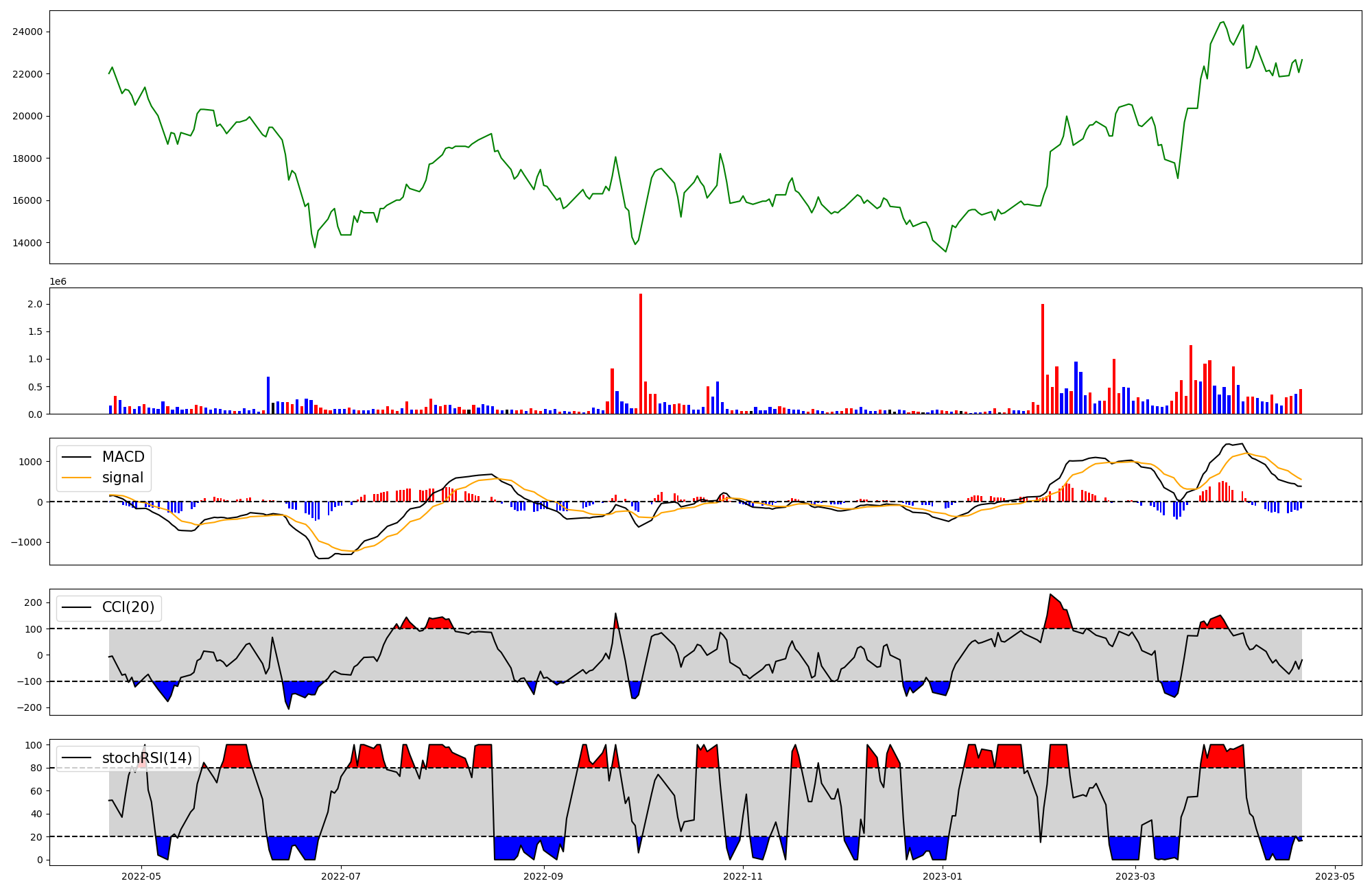
Task: Click the 2022-07 date tick label
Action: pos(341,876)
